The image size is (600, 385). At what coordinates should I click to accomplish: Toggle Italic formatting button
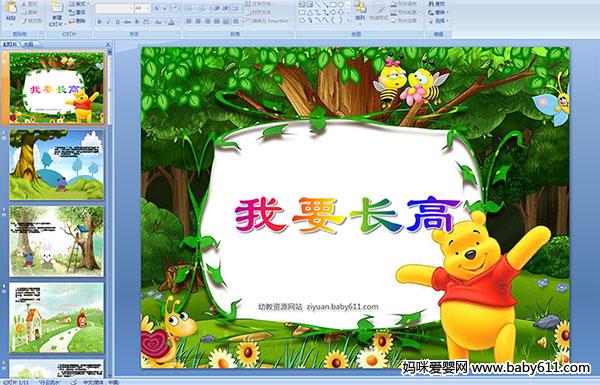point(108,22)
